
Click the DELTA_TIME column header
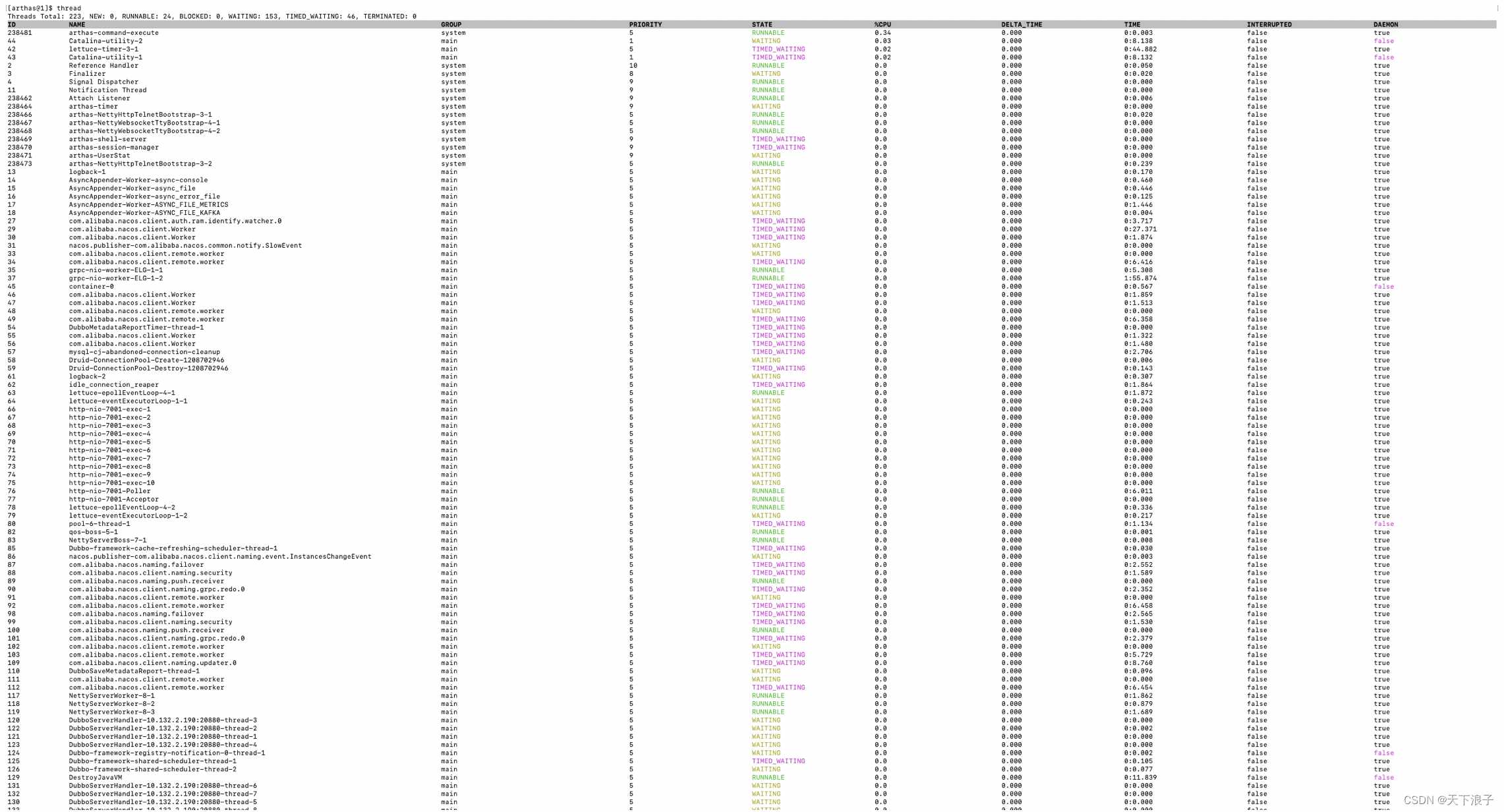point(1022,24)
